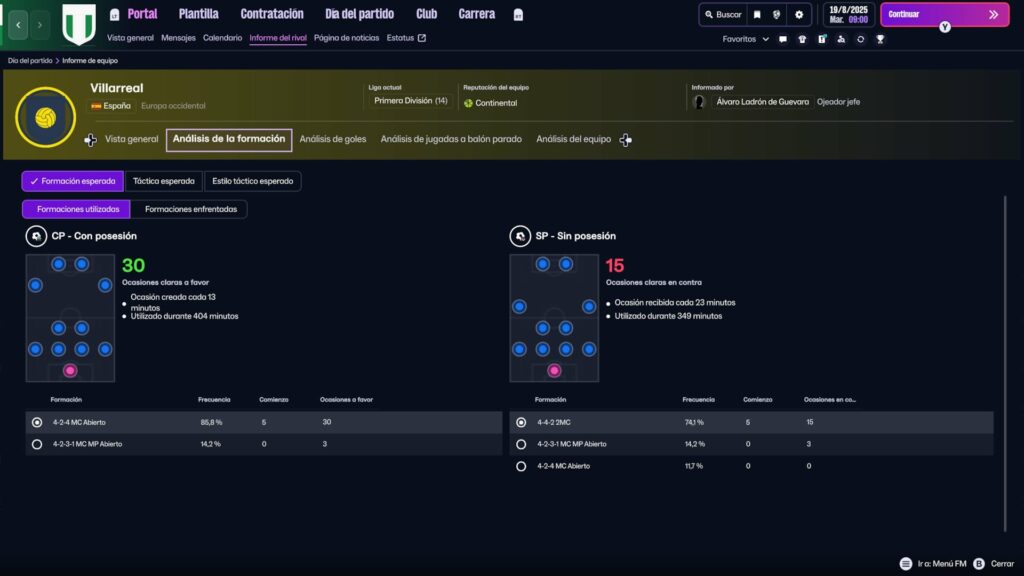Click the green and white club crest
This screenshot has width=1024, height=576.
79,24
